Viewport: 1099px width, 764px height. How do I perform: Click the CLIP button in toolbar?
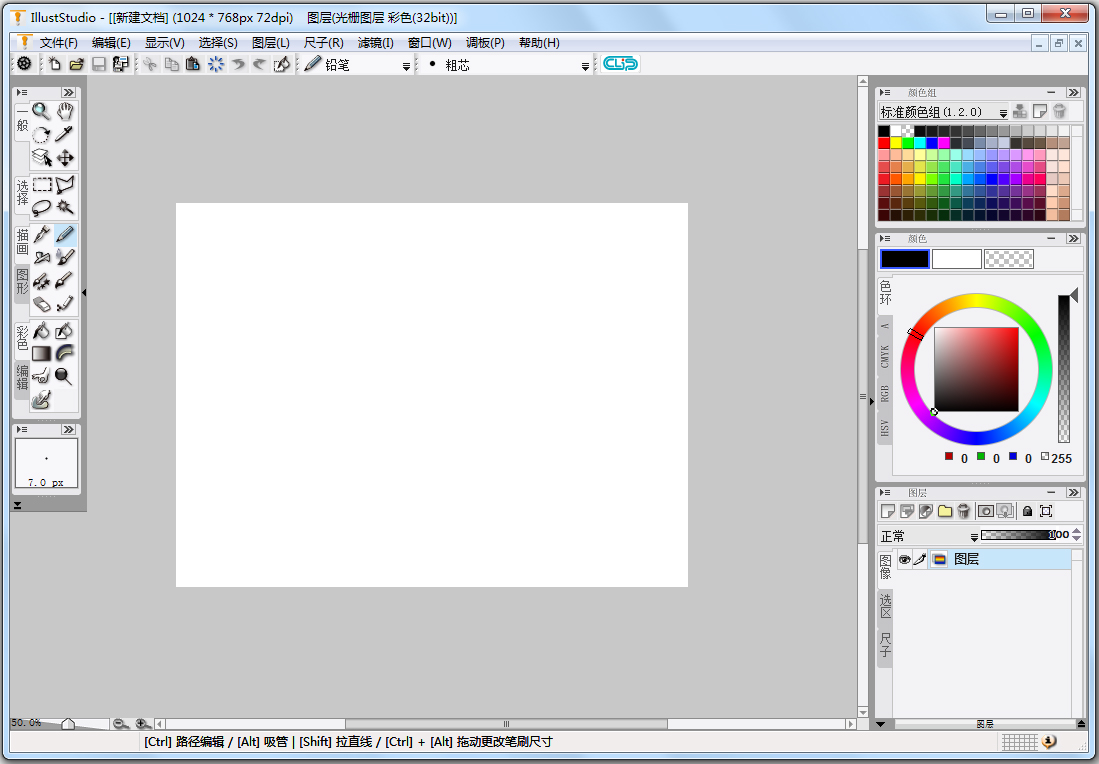click(x=620, y=64)
